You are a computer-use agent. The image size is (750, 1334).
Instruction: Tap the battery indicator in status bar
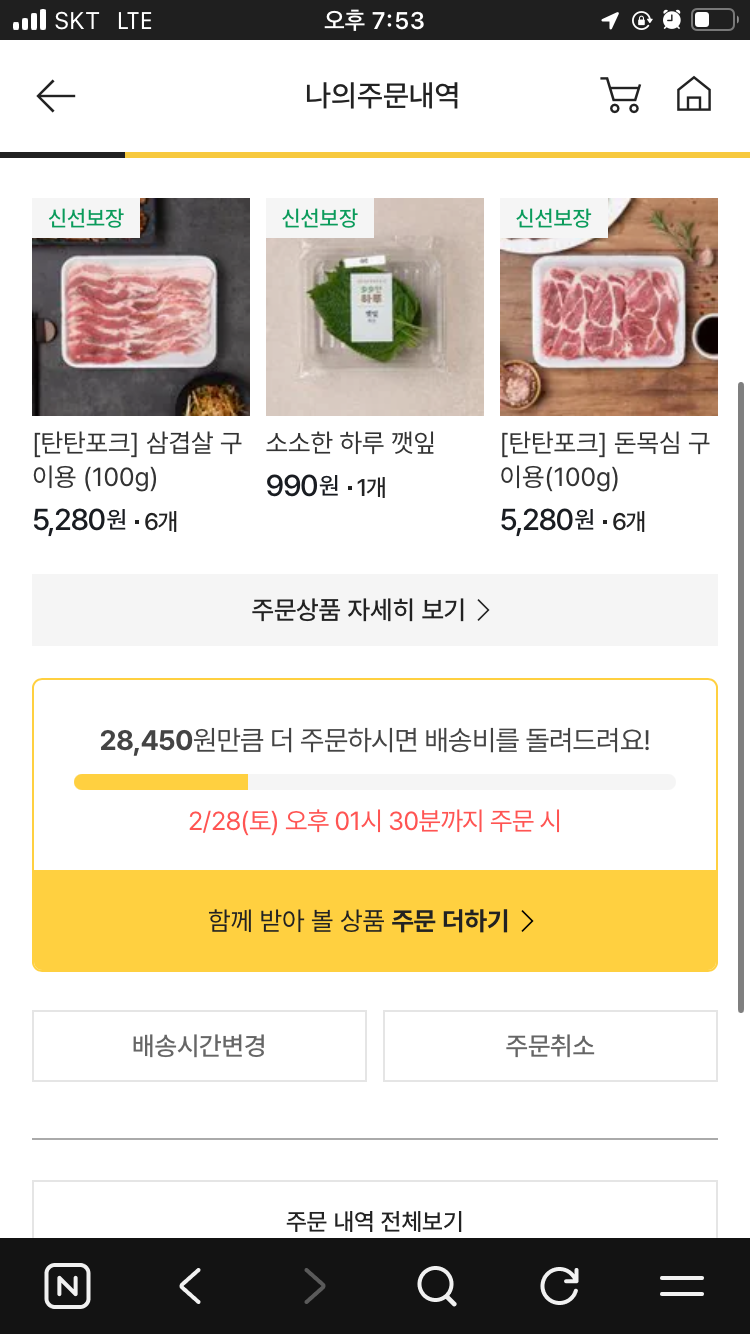[x=712, y=20]
